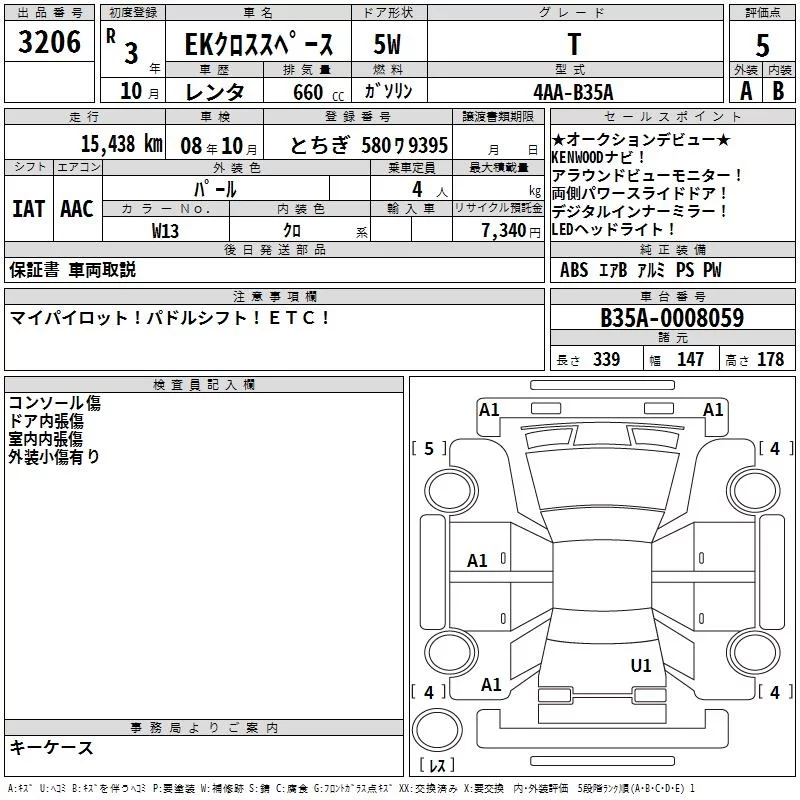
Task: Select the interior grade B cell
Action: pyautogui.click(x=779, y=91)
